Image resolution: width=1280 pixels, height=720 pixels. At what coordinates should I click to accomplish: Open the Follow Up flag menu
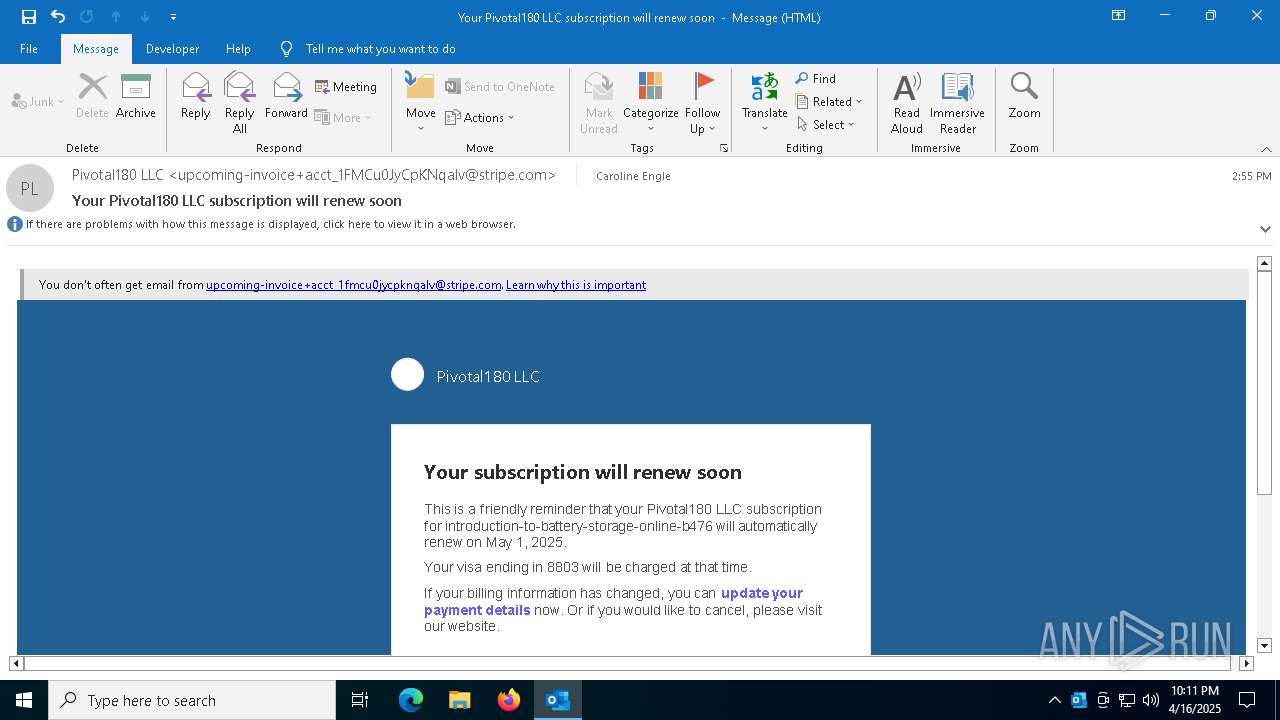click(x=703, y=102)
